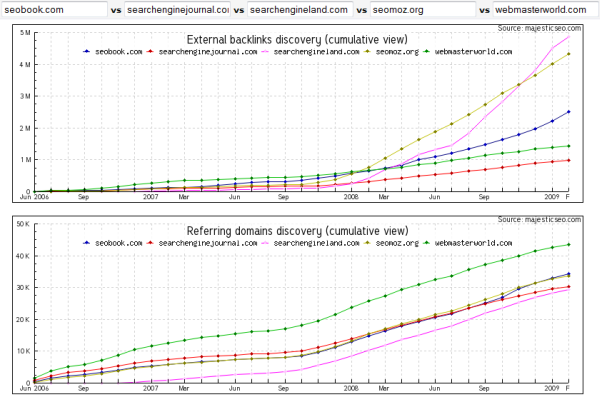
Task: Click the Referring domains discovery chart title
Action: click(297, 231)
